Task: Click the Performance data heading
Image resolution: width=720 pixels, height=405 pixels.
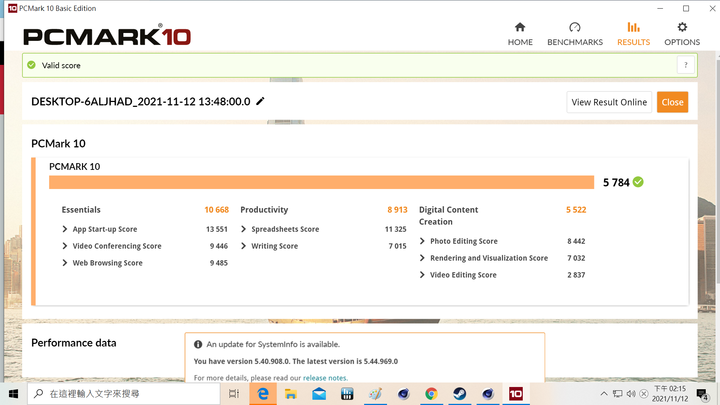Action: point(73,343)
